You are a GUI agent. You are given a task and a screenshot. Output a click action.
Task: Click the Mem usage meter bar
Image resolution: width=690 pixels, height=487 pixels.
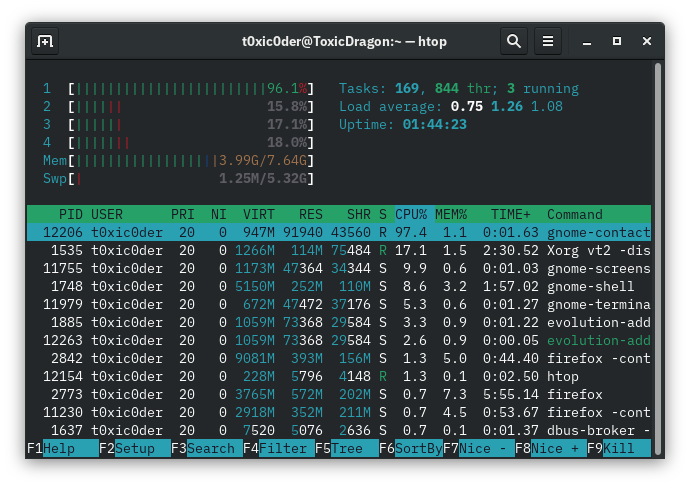178,161
